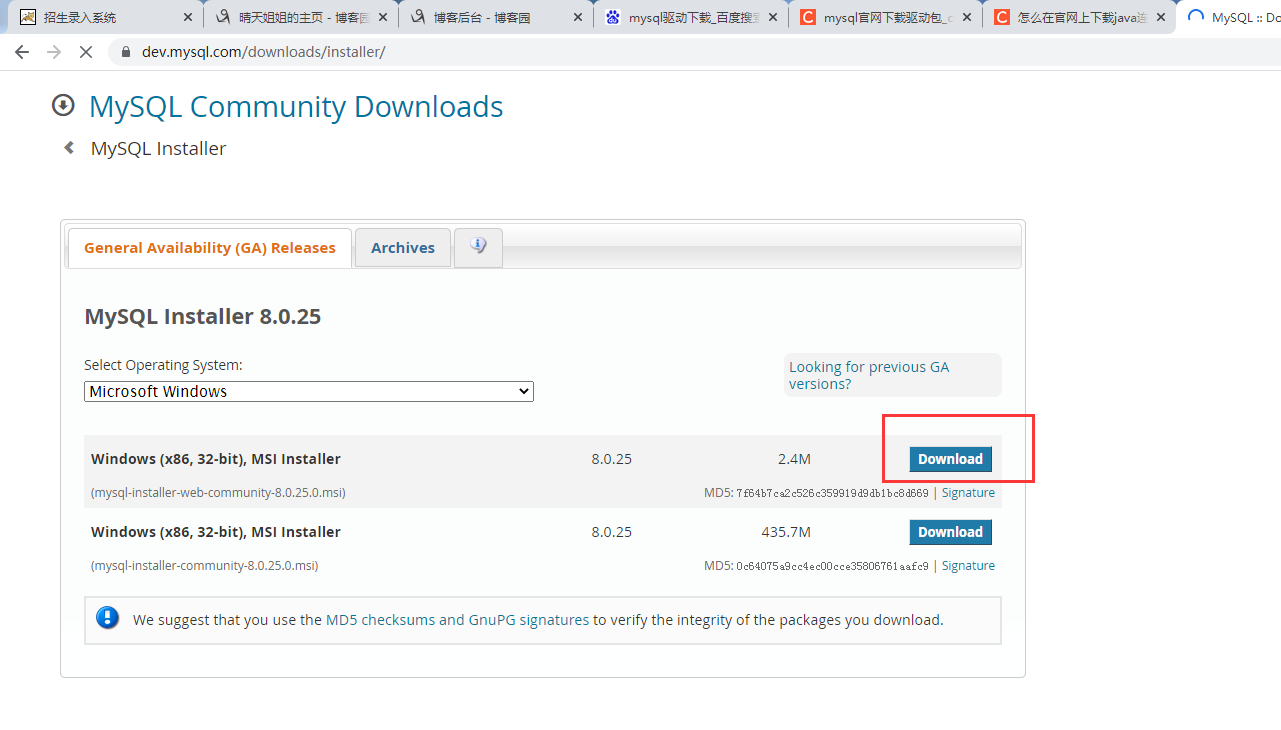This screenshot has height=730, width=1281.
Task: Select General Availability (GA) Releases tab
Action: [x=210, y=248]
